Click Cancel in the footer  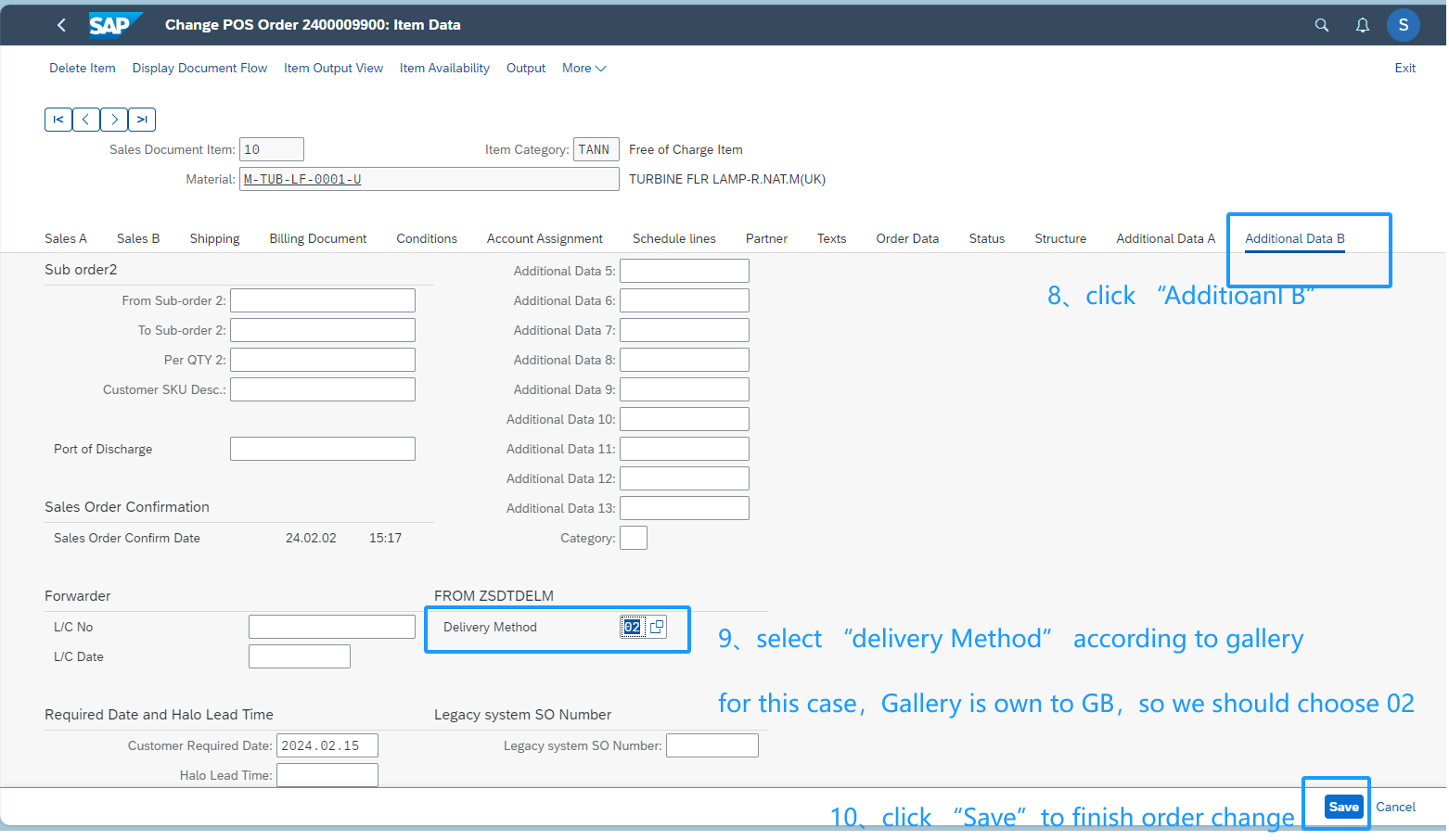pos(1395,807)
